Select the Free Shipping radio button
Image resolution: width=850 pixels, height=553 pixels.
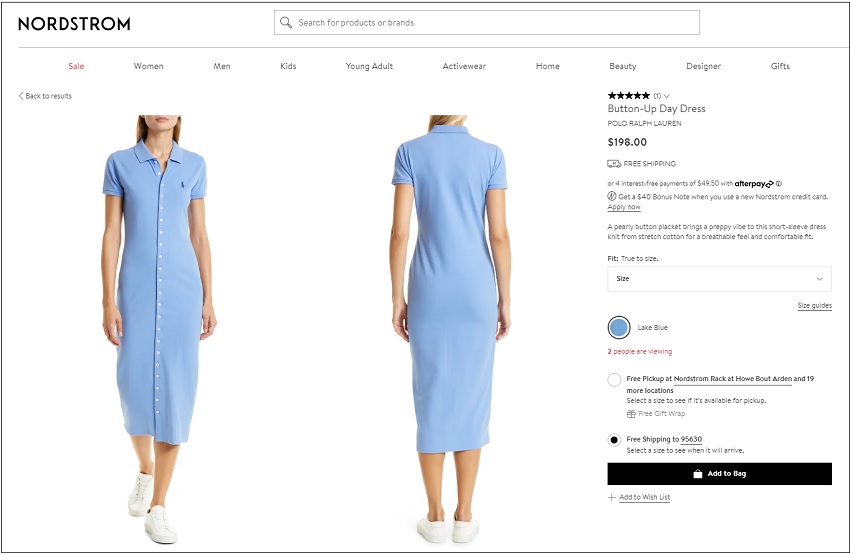point(614,440)
